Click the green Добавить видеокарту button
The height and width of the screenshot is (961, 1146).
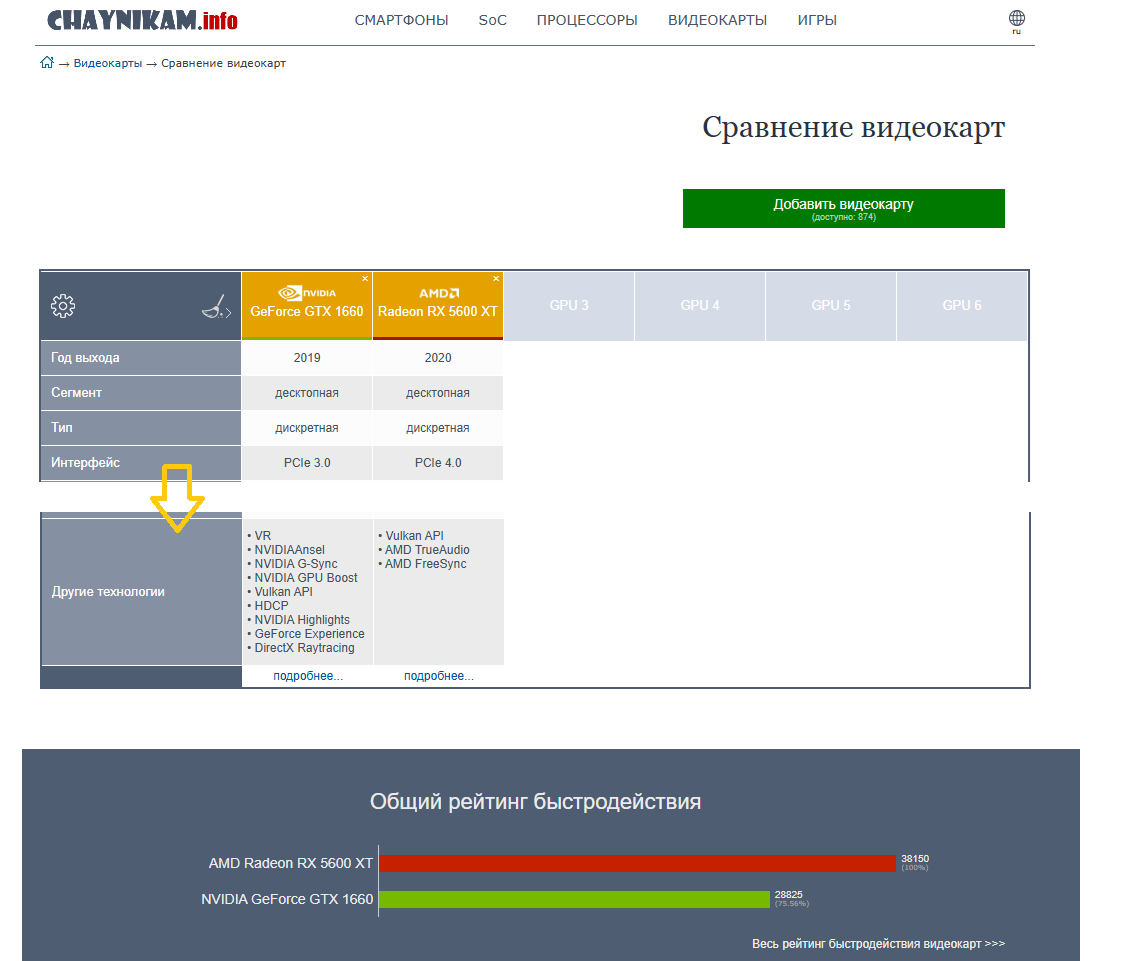(843, 208)
